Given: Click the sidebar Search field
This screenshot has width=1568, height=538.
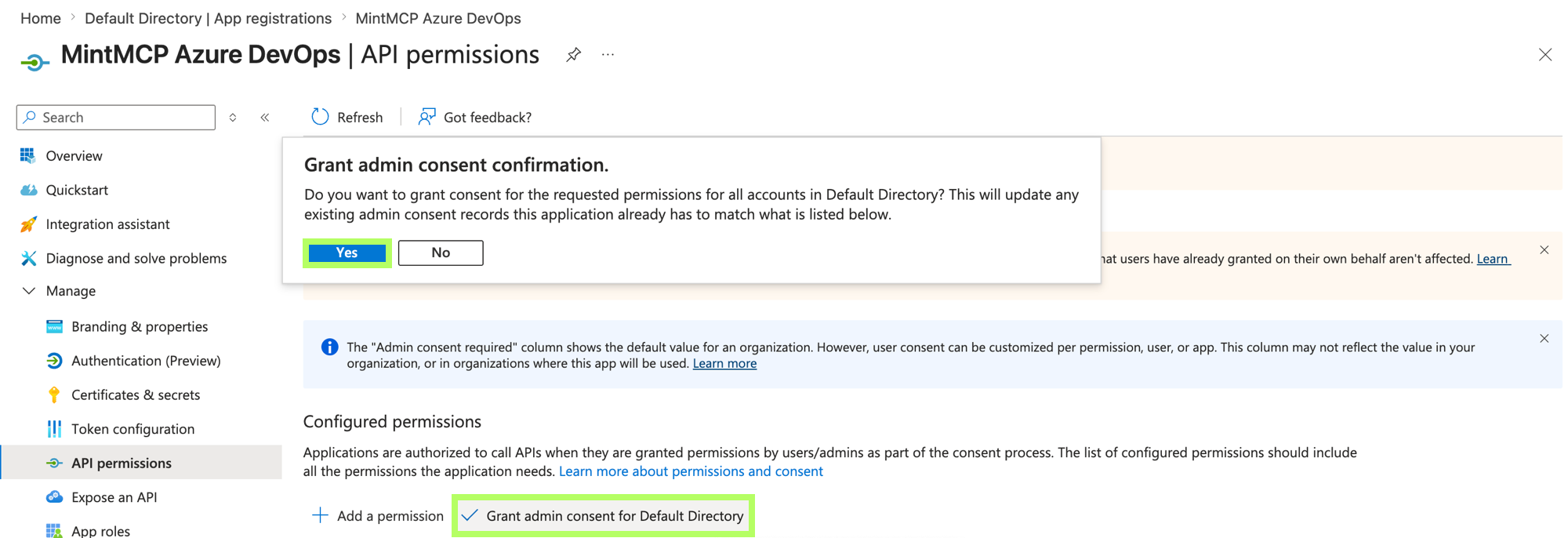Looking at the screenshot, I should point(116,117).
